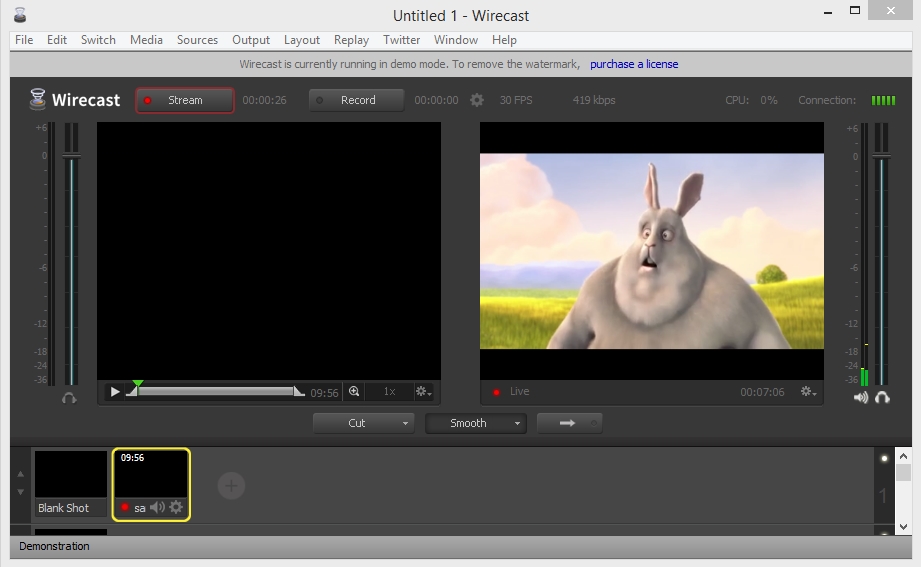Click the connection strength green bars indicator

883,100
